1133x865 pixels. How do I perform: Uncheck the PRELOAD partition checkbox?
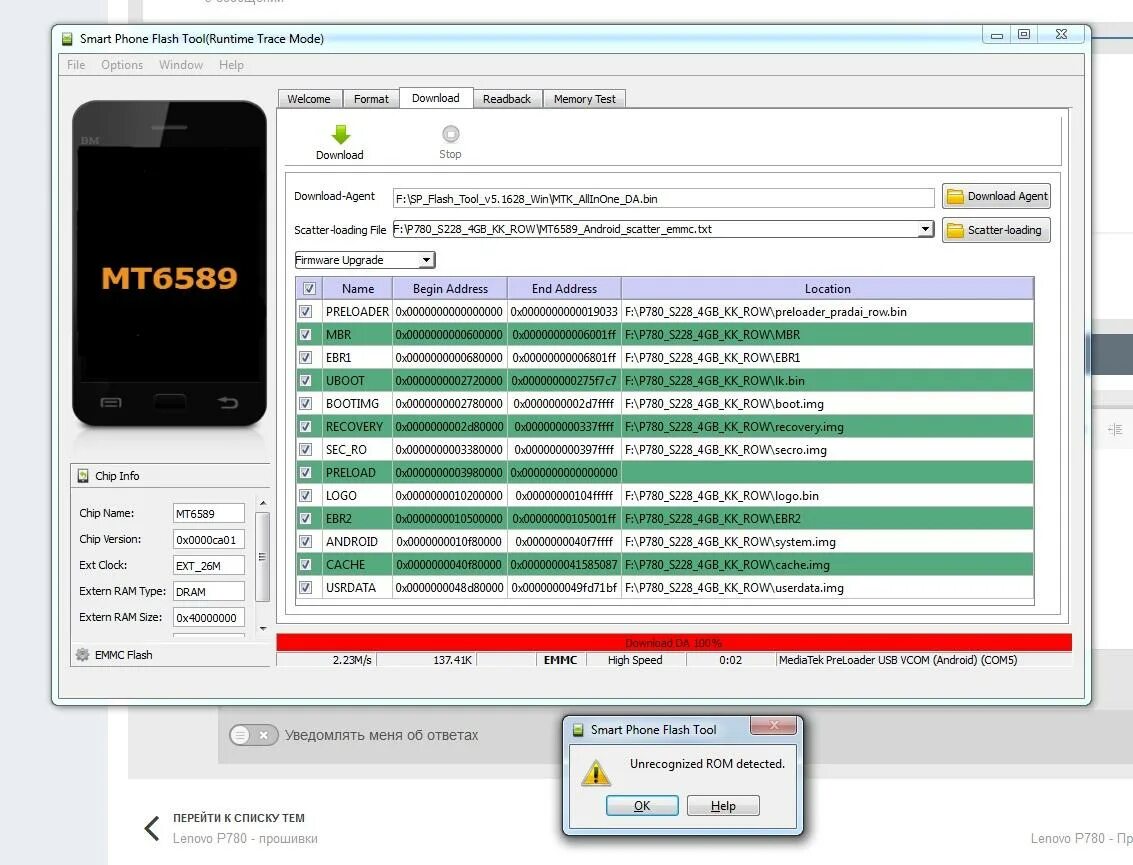[306, 473]
